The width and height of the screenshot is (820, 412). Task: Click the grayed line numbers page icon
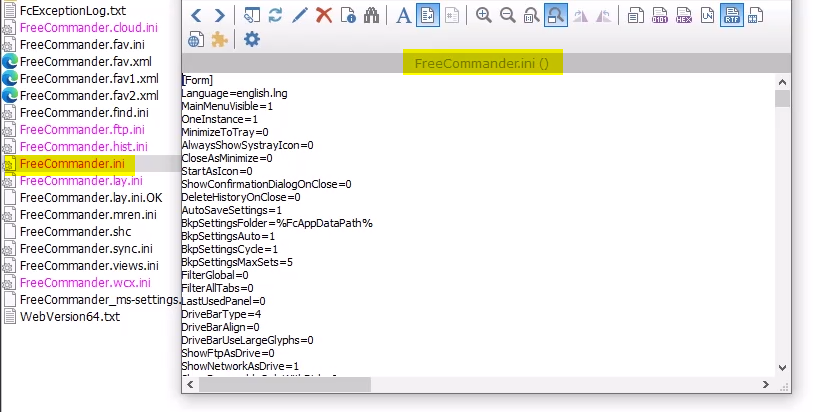[452, 15]
